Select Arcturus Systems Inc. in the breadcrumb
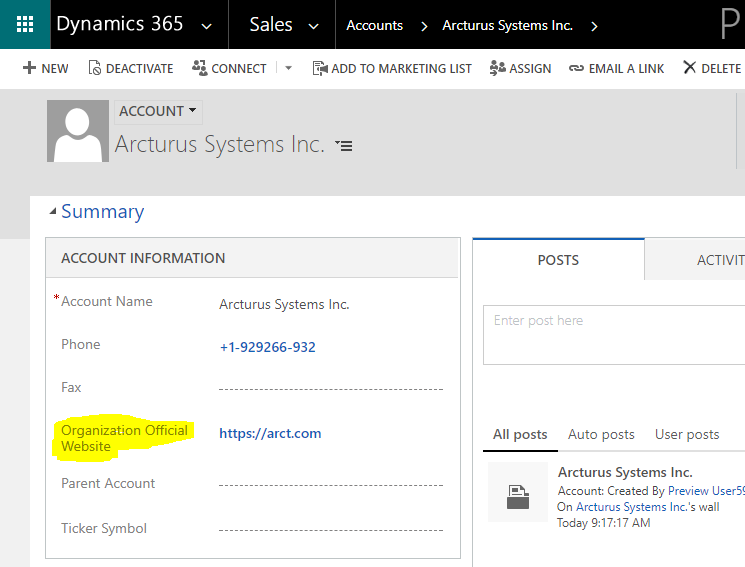This screenshot has height=567, width=745. 507,25
